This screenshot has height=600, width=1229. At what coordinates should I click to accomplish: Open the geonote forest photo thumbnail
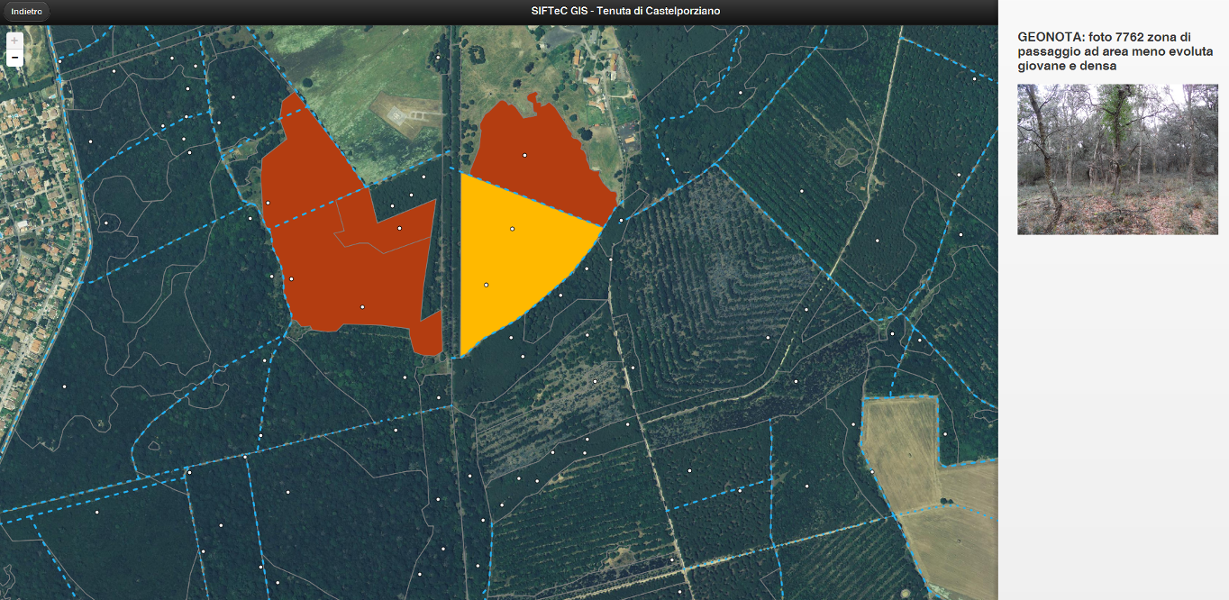tap(1118, 159)
